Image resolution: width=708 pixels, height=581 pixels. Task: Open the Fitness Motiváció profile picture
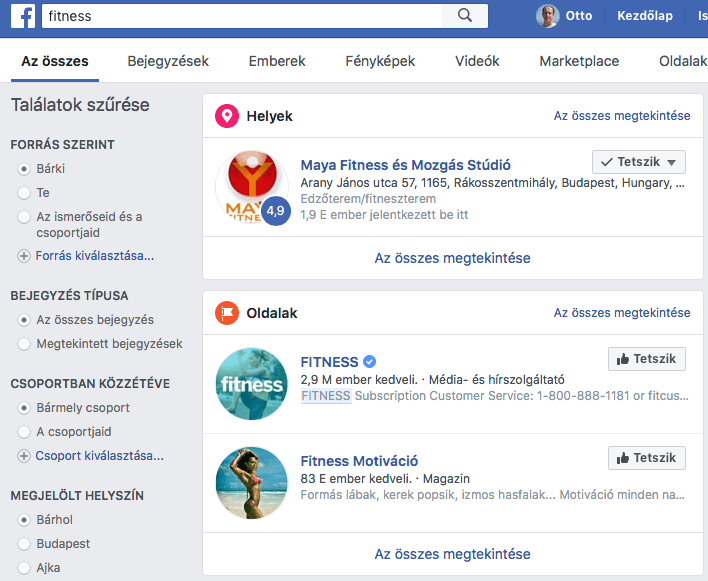252,483
